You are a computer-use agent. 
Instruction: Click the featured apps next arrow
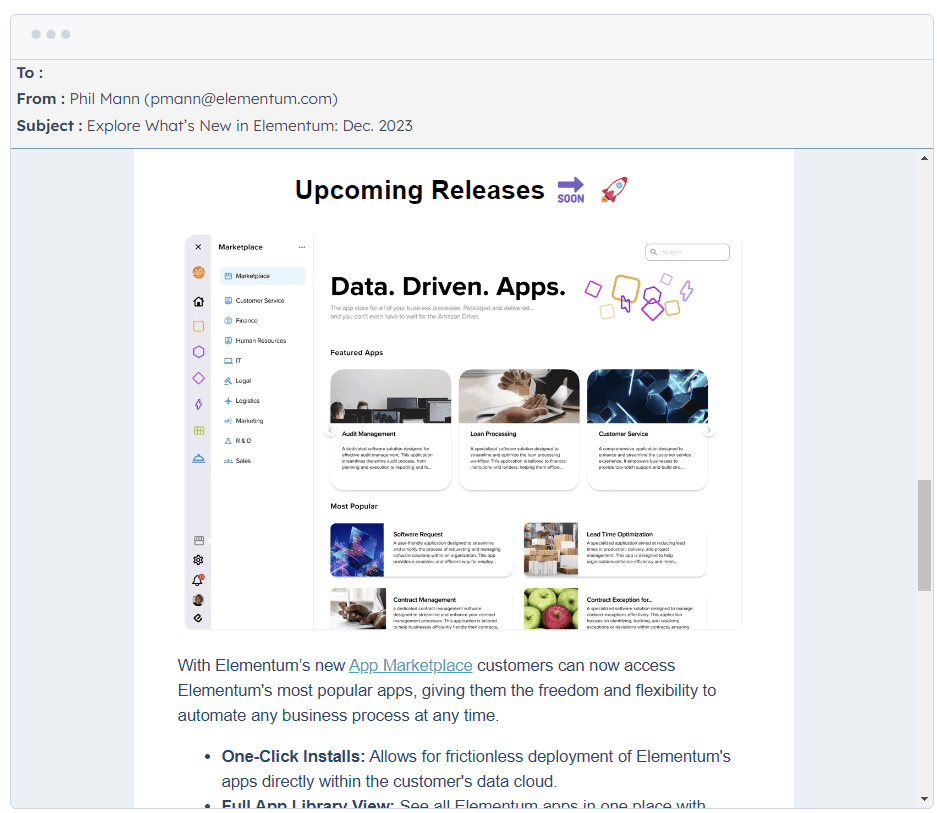(x=709, y=430)
